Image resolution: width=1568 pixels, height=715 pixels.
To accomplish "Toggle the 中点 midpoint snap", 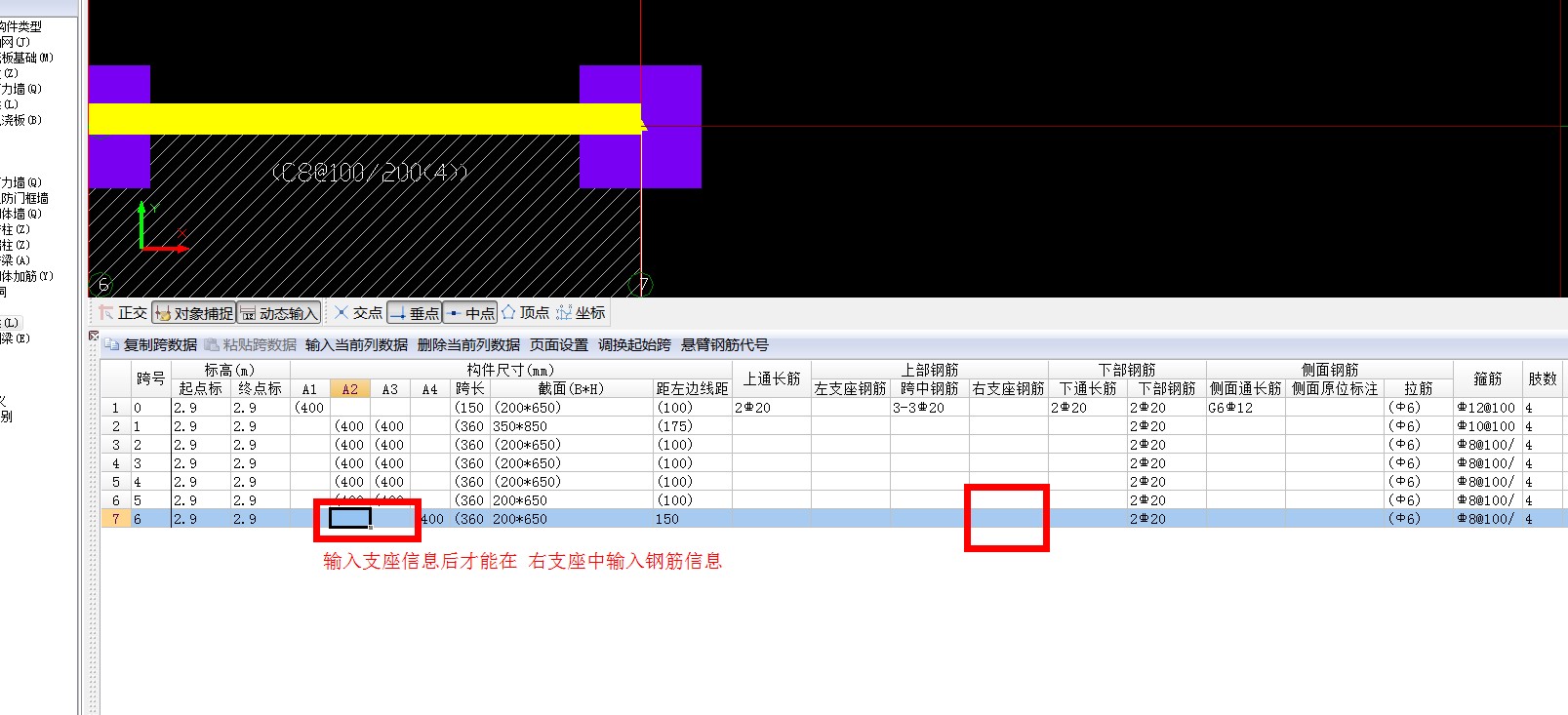I will 470,313.
